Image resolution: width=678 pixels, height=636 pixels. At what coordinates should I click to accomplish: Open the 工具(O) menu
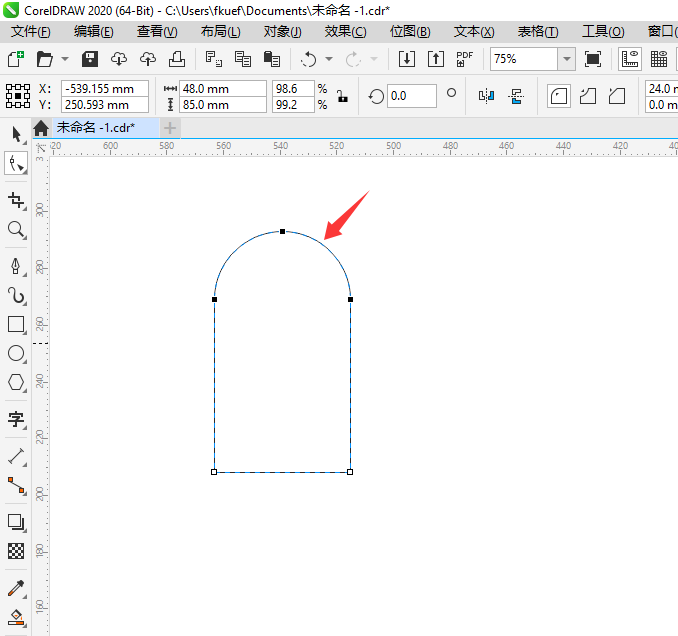[x=603, y=32]
